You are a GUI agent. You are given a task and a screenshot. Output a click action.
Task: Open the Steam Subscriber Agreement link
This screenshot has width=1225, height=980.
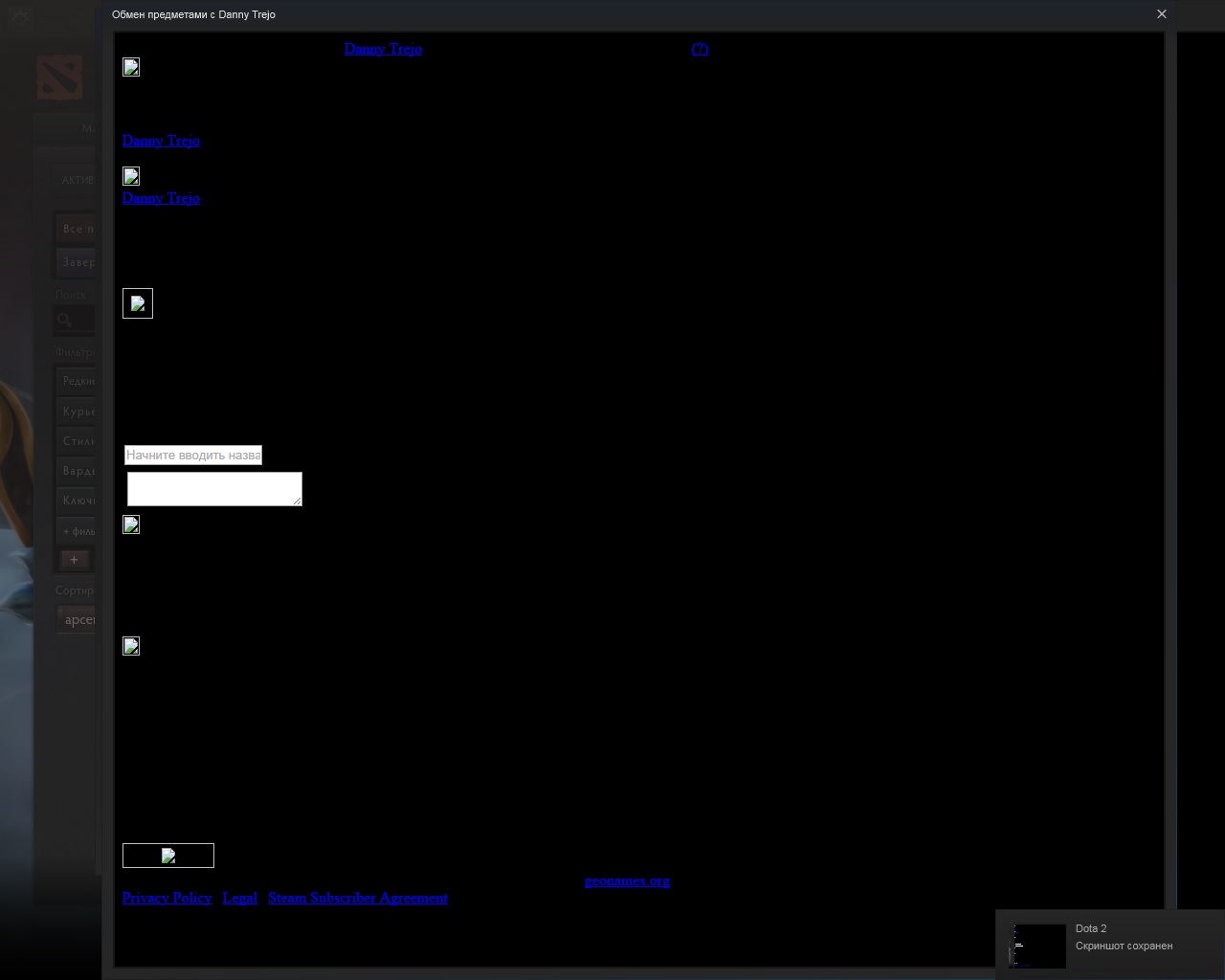click(358, 898)
